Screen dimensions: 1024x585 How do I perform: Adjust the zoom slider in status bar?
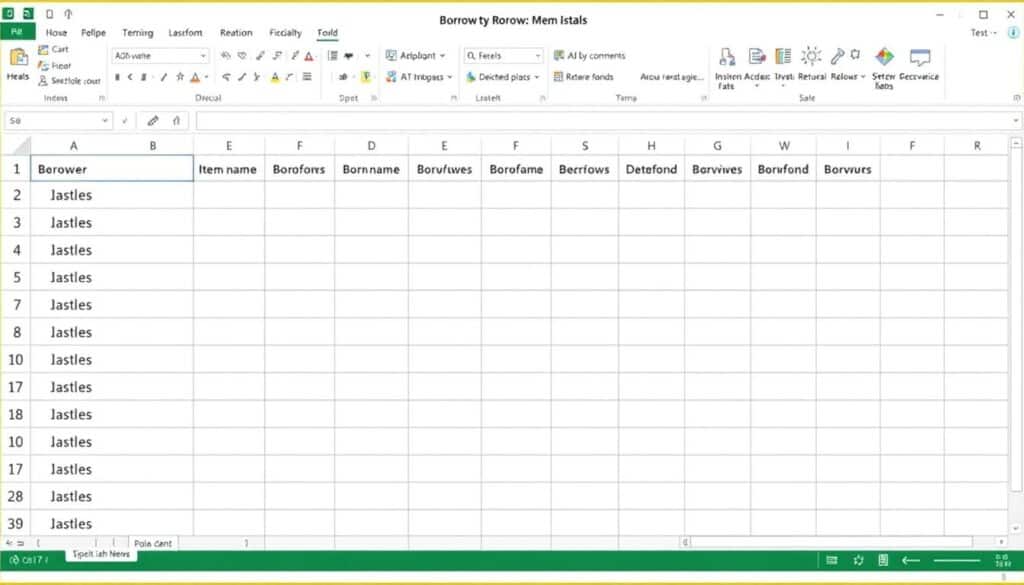click(x=957, y=560)
